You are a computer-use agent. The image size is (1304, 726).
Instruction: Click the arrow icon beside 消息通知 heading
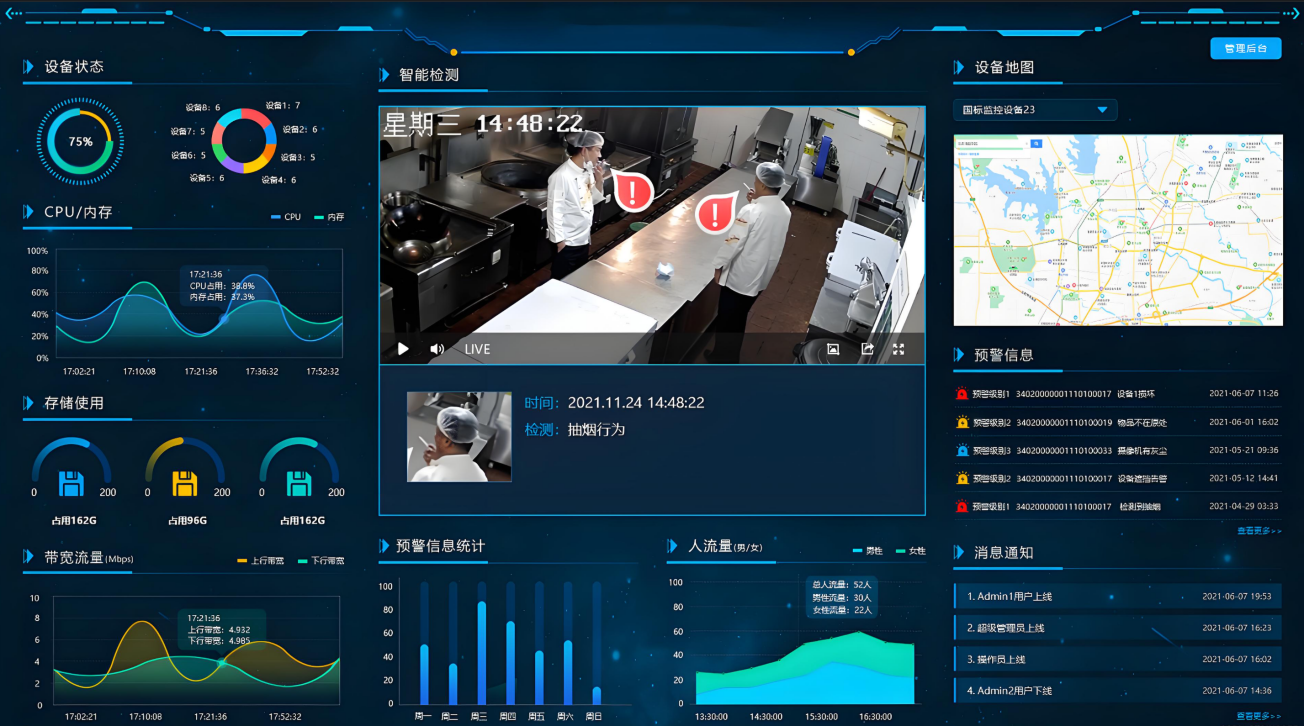pos(960,552)
